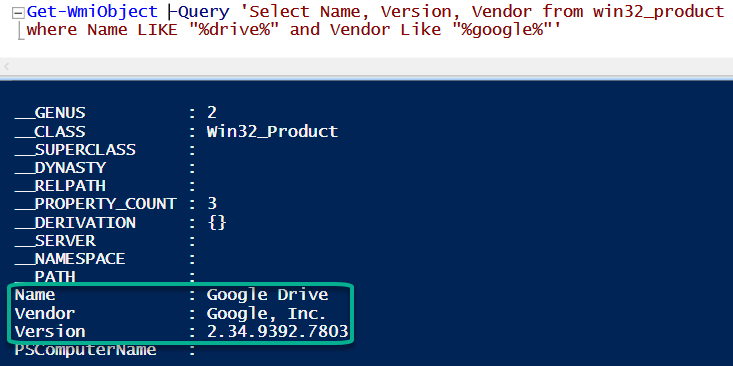
Task: Collapse the Get-WmiObject code region
Action: pyautogui.click(x=18, y=13)
